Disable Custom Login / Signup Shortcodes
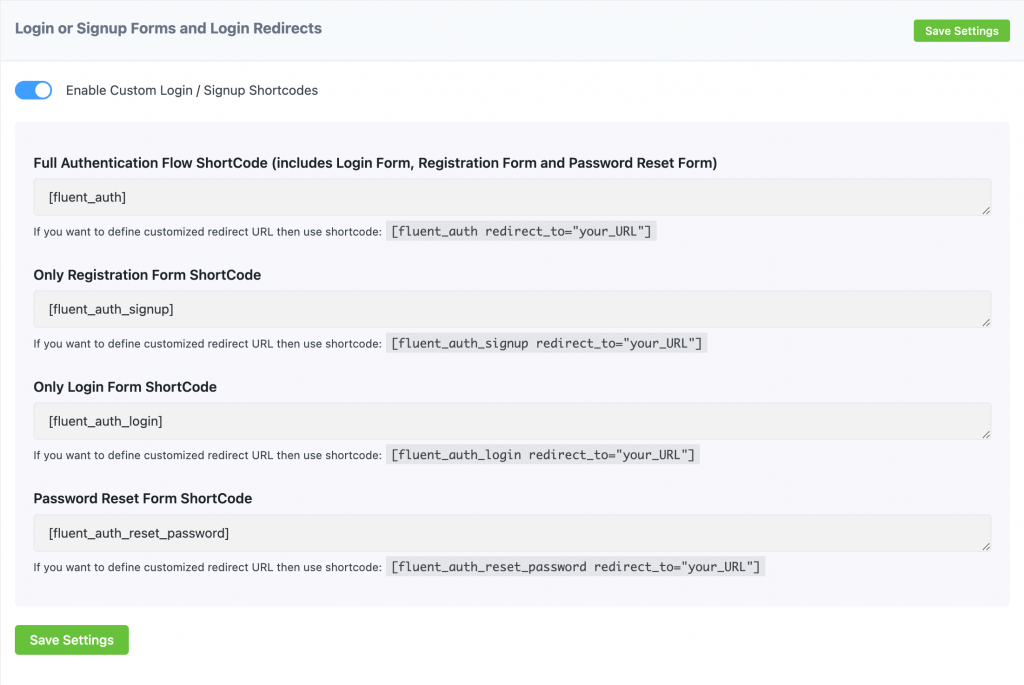 [x=33, y=90]
